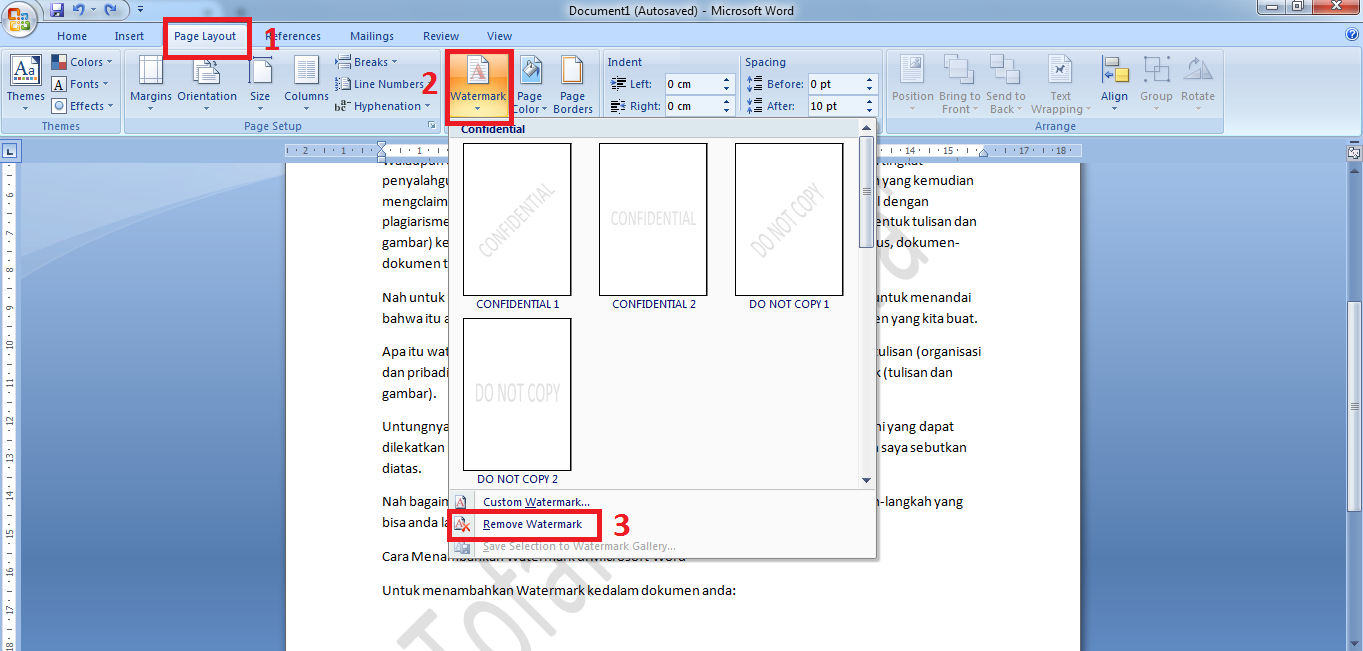Click Send to Back icon
Screen dimensions: 1363x651
coord(1005,70)
